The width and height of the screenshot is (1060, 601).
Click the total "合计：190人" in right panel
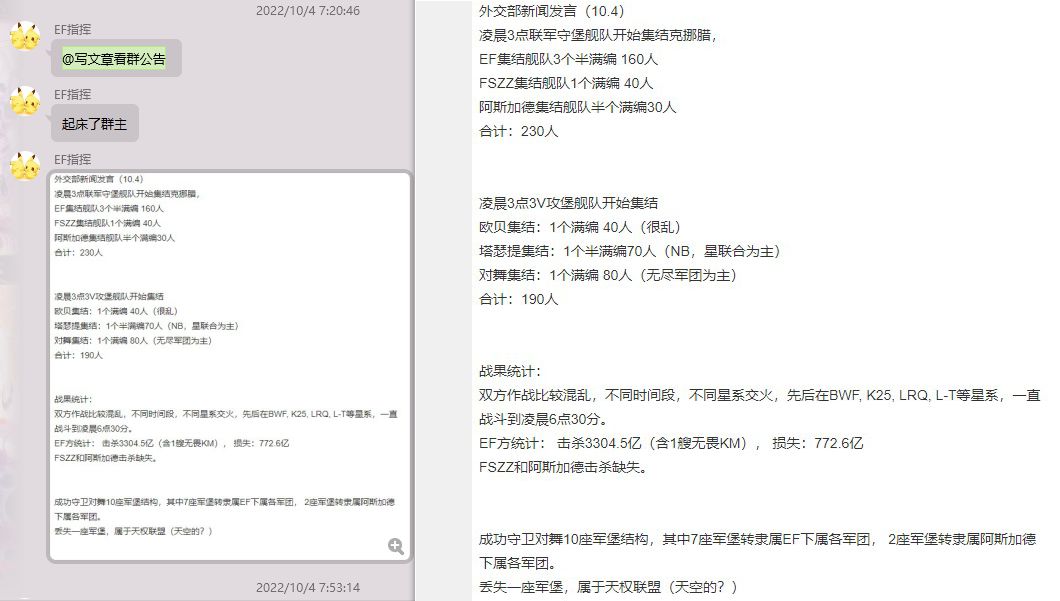519,299
